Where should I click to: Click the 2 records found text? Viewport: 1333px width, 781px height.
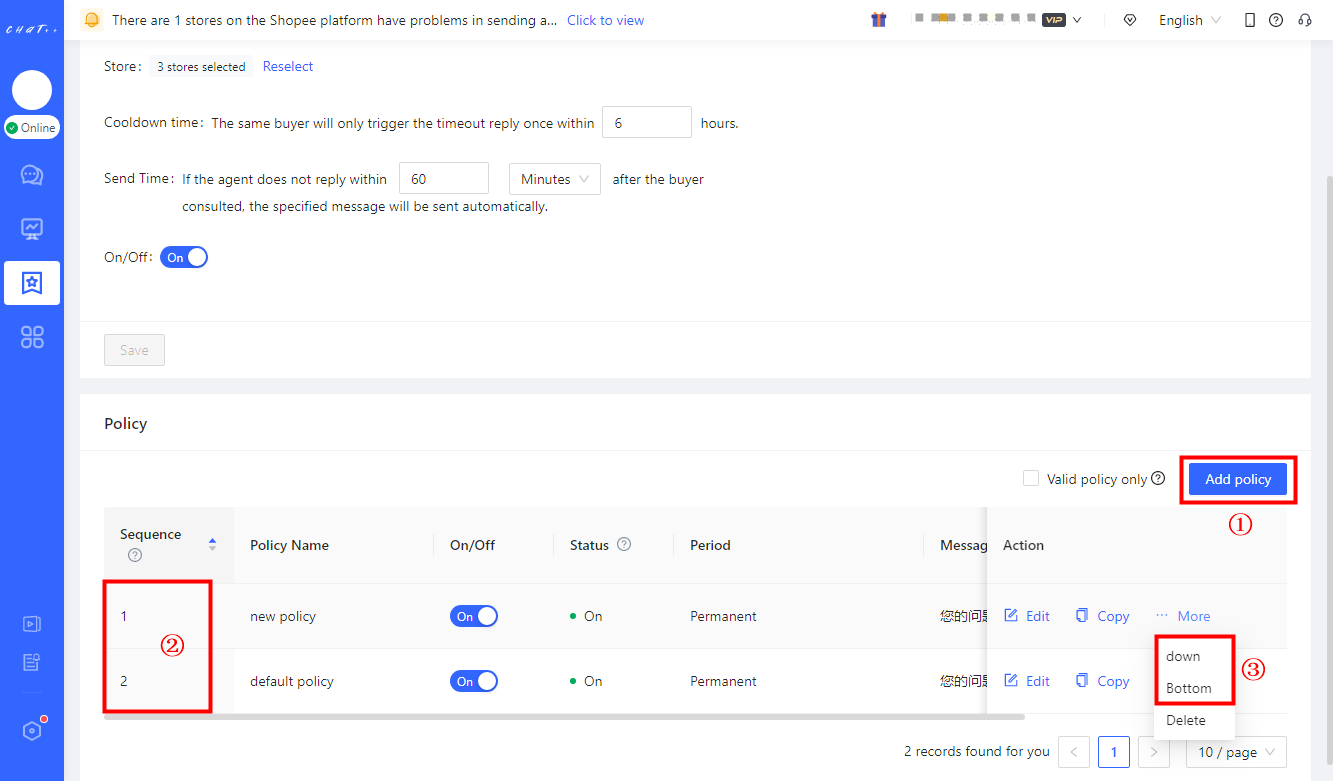(x=977, y=751)
